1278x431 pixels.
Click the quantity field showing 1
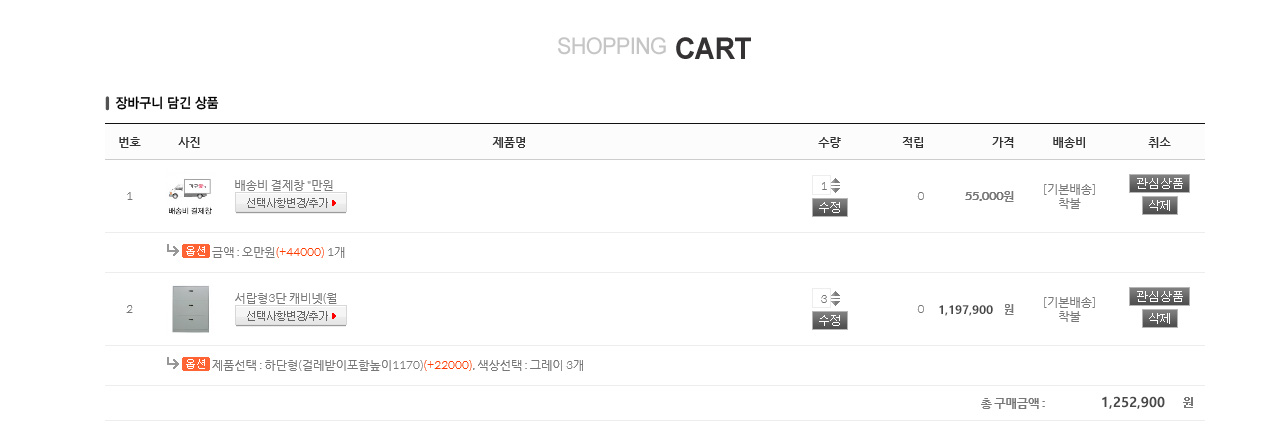[822, 186]
